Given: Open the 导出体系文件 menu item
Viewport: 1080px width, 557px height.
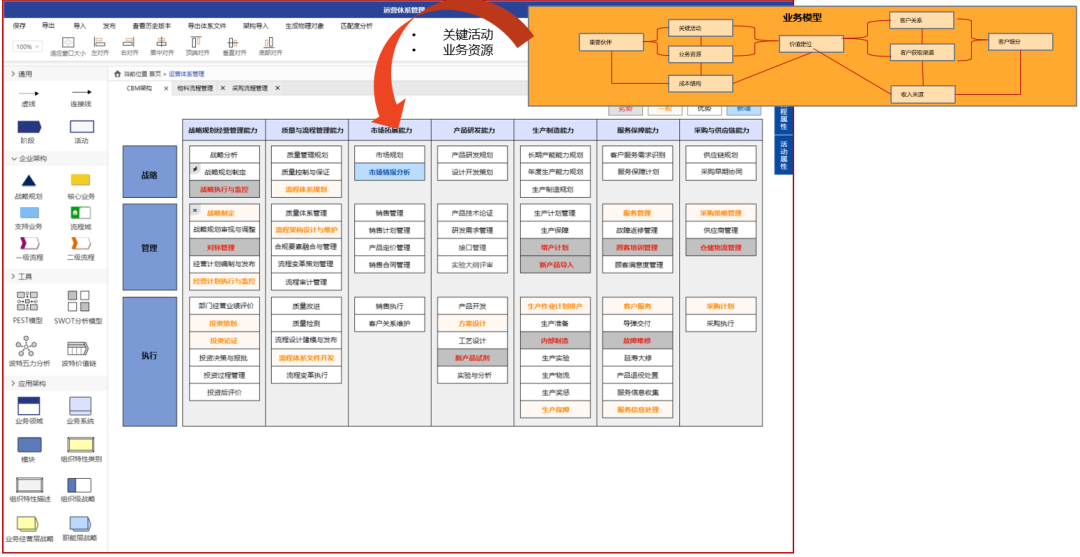Looking at the screenshot, I should pyautogui.click(x=207, y=25).
